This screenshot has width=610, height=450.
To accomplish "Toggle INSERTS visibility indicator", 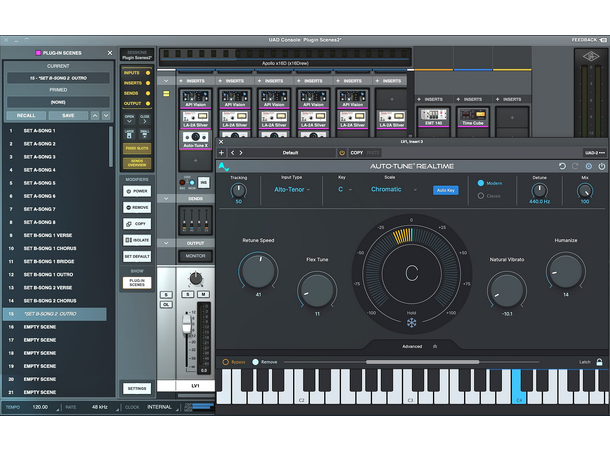I will point(148,83).
